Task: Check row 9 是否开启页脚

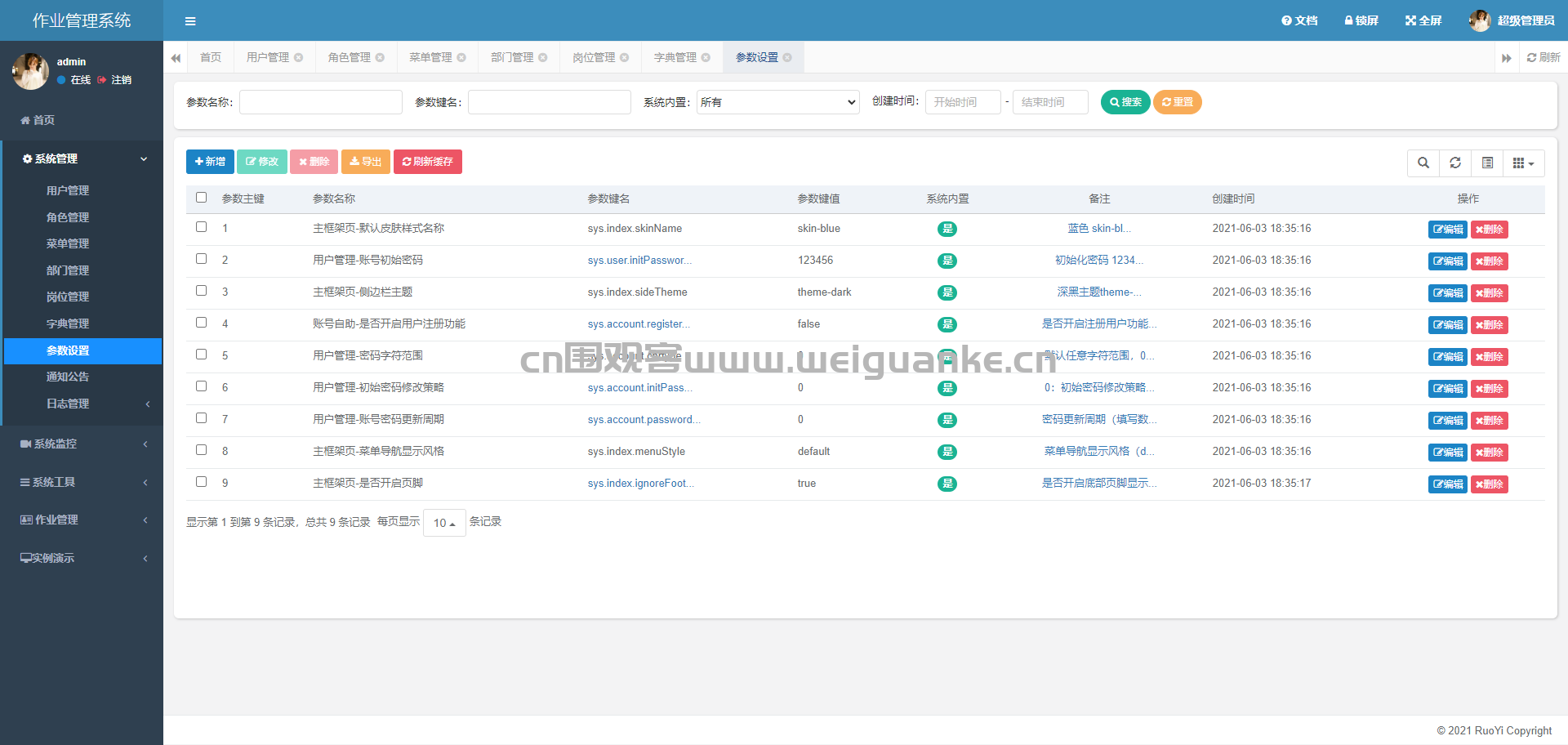Action: point(202,482)
